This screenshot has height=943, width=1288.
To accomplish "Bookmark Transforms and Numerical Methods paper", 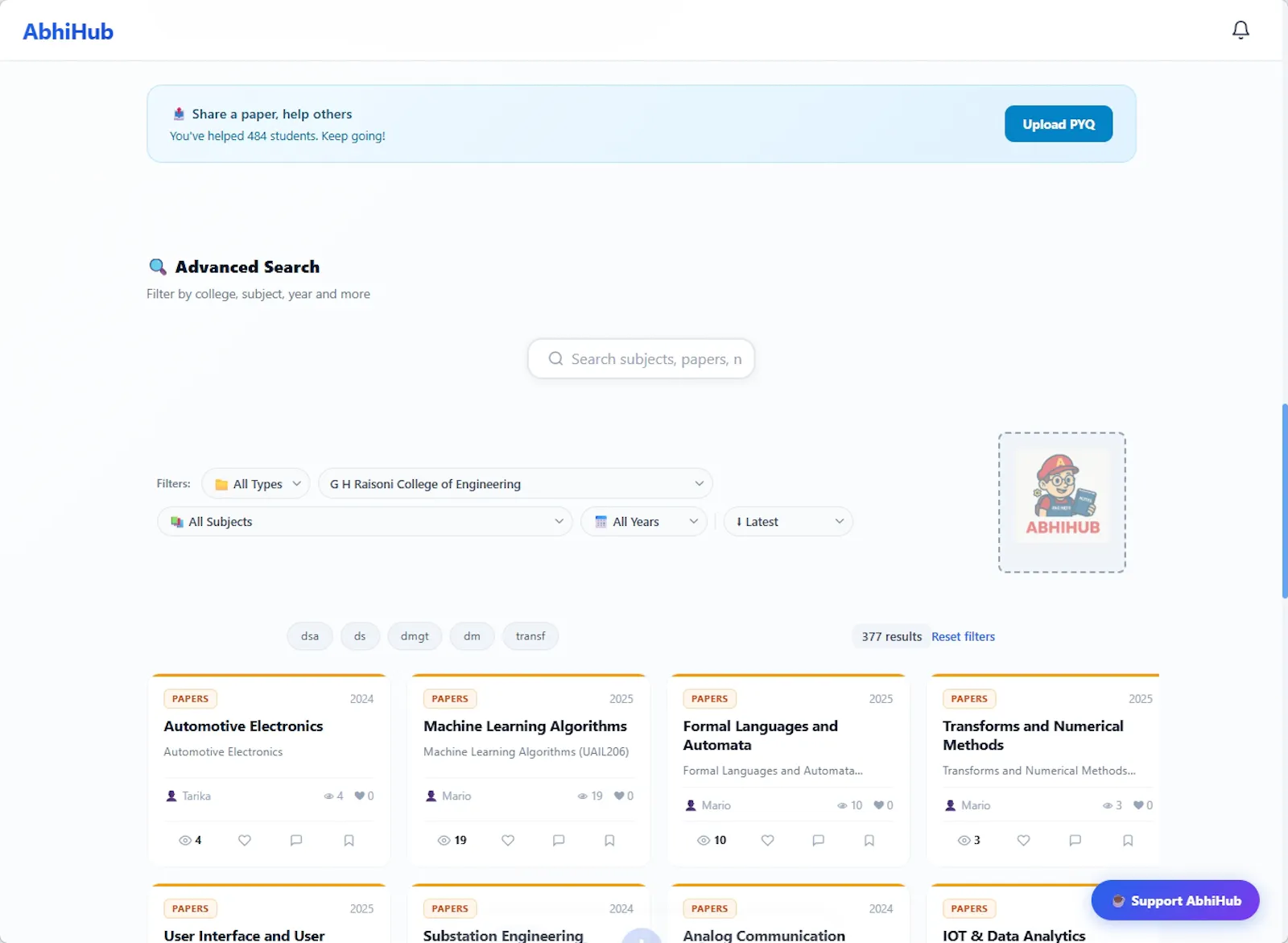I will click(x=1128, y=840).
